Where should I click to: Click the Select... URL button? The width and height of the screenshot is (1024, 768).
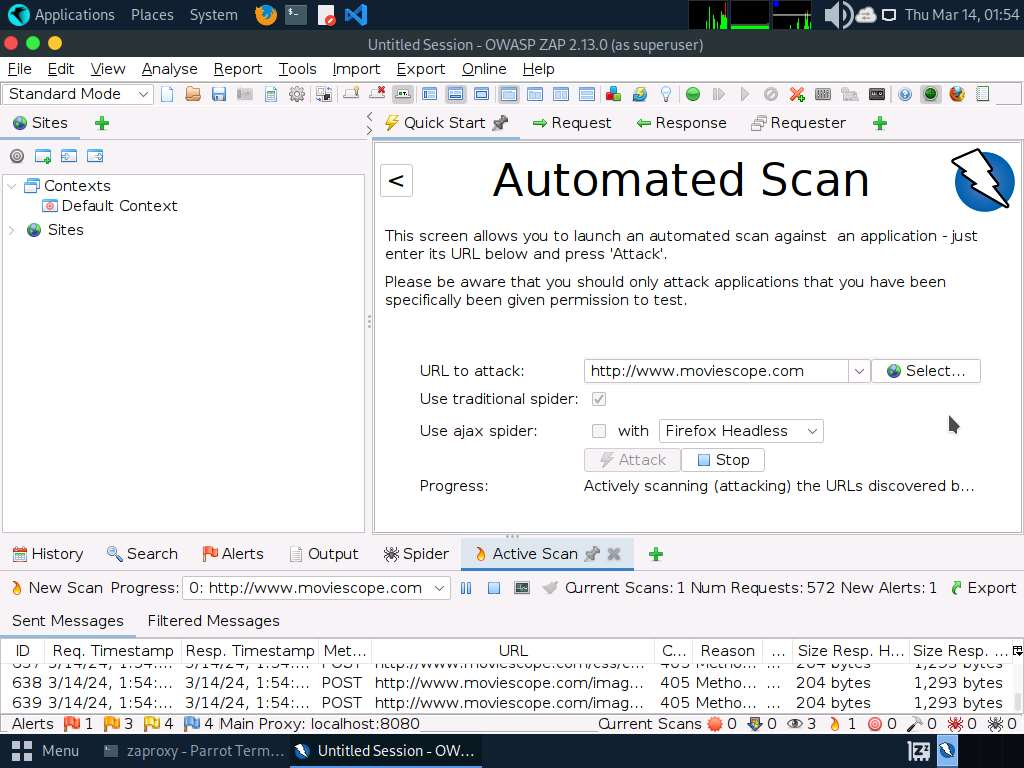925,371
